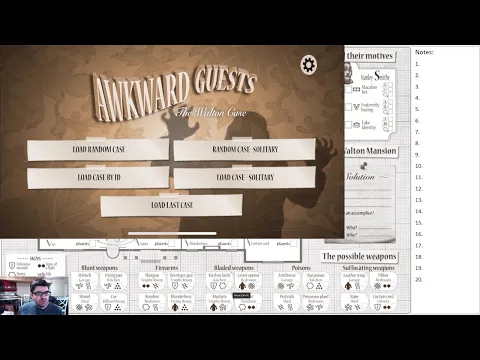Viewport: 480px width, 360px height.
Task: Select the Blunderbuss weapon card
Action: pyautogui.click(x=181, y=302)
